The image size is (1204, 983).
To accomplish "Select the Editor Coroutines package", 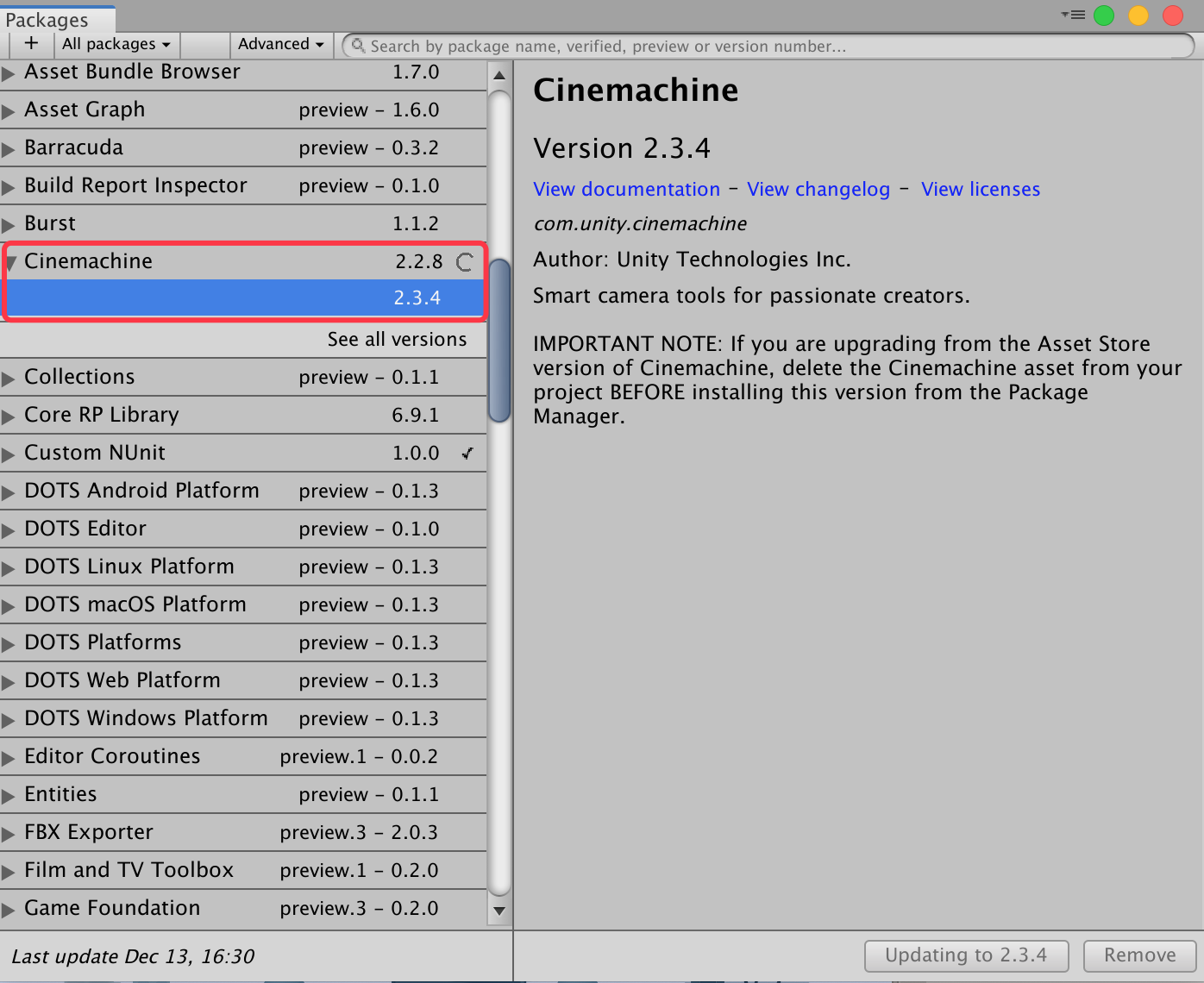I will click(243, 756).
